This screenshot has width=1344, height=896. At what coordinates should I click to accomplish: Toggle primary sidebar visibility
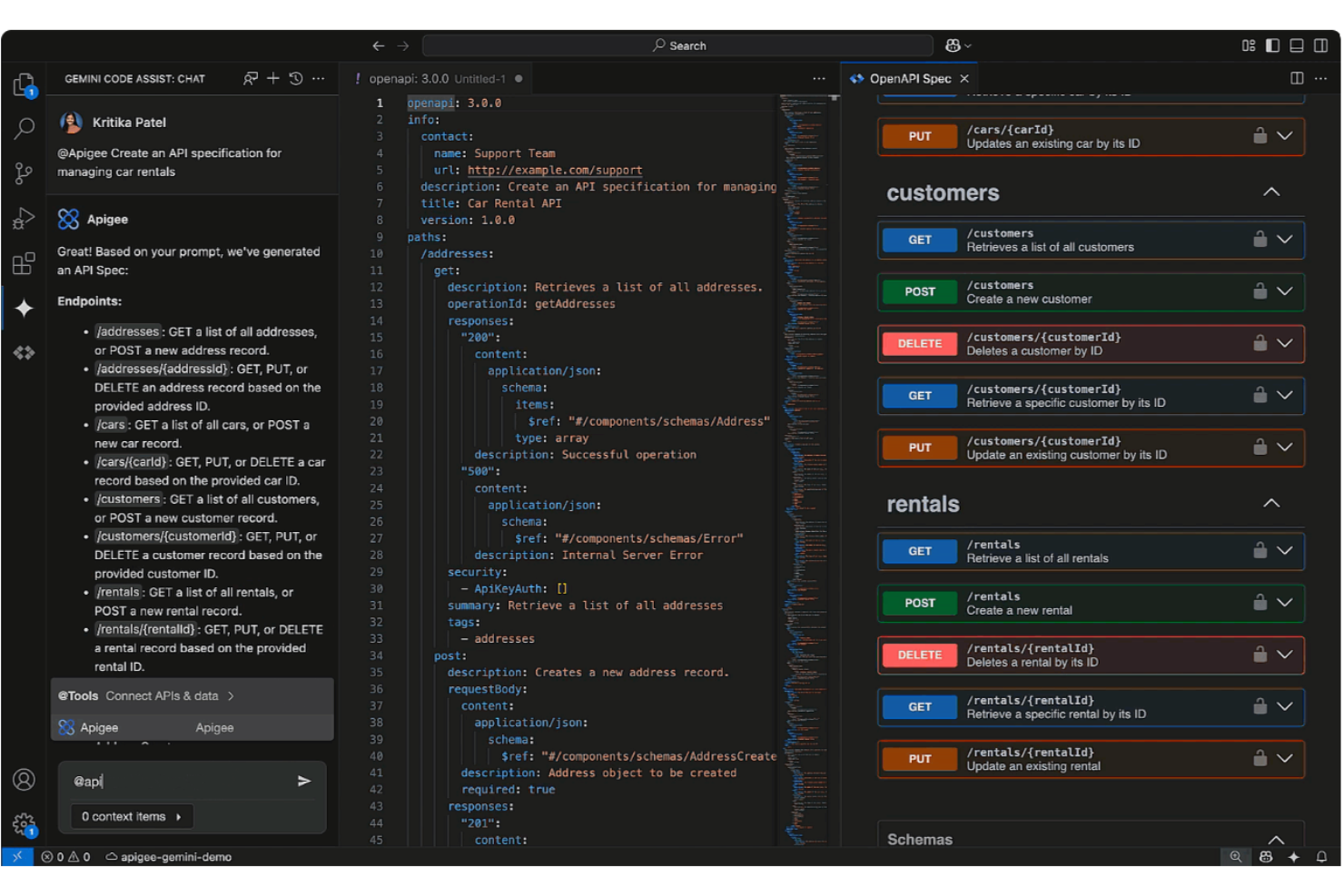(x=1272, y=45)
